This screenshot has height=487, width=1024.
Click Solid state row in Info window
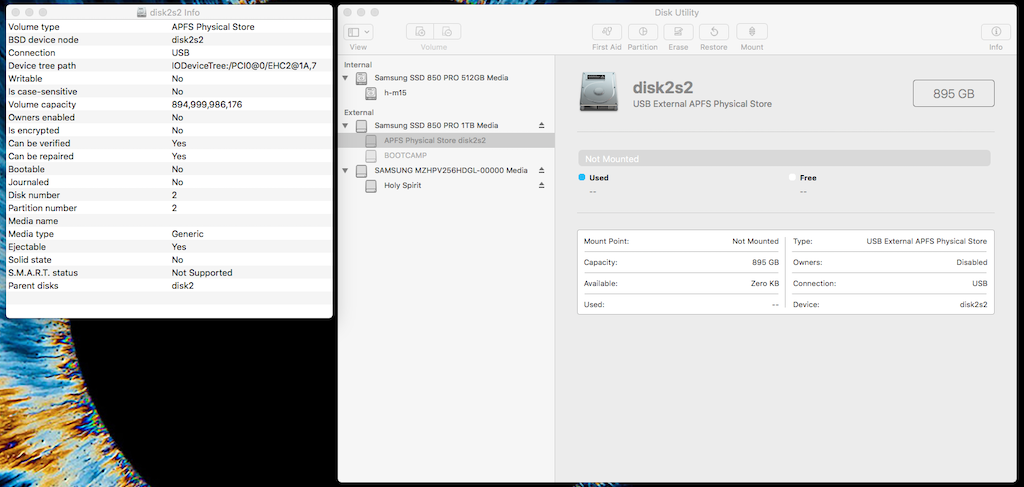tap(169, 260)
